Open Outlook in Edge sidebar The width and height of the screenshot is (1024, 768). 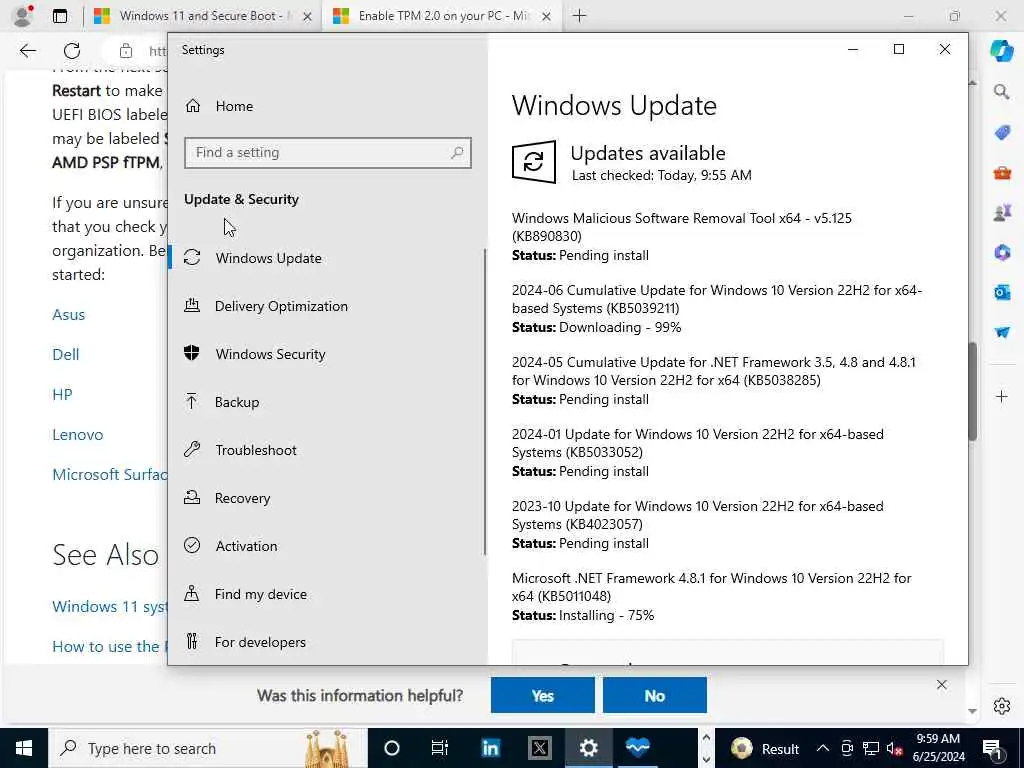[x=1002, y=292]
